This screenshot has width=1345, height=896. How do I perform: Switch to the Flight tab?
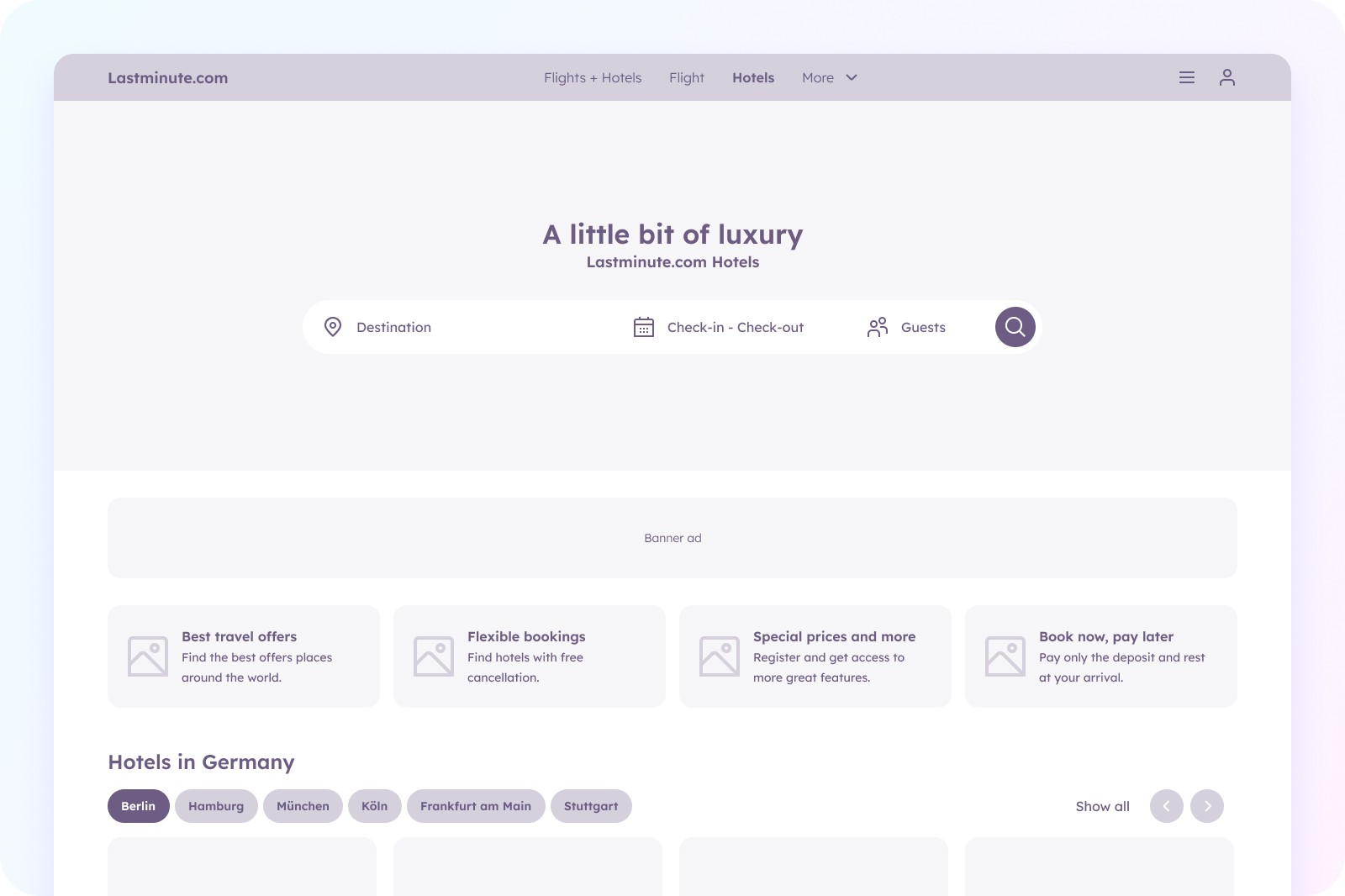point(687,77)
